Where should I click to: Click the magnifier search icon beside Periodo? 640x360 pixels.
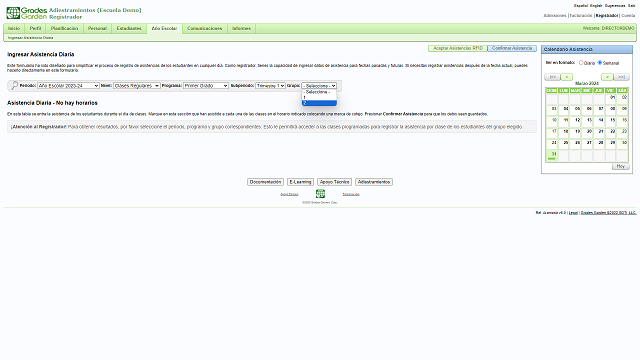click(x=14, y=85)
